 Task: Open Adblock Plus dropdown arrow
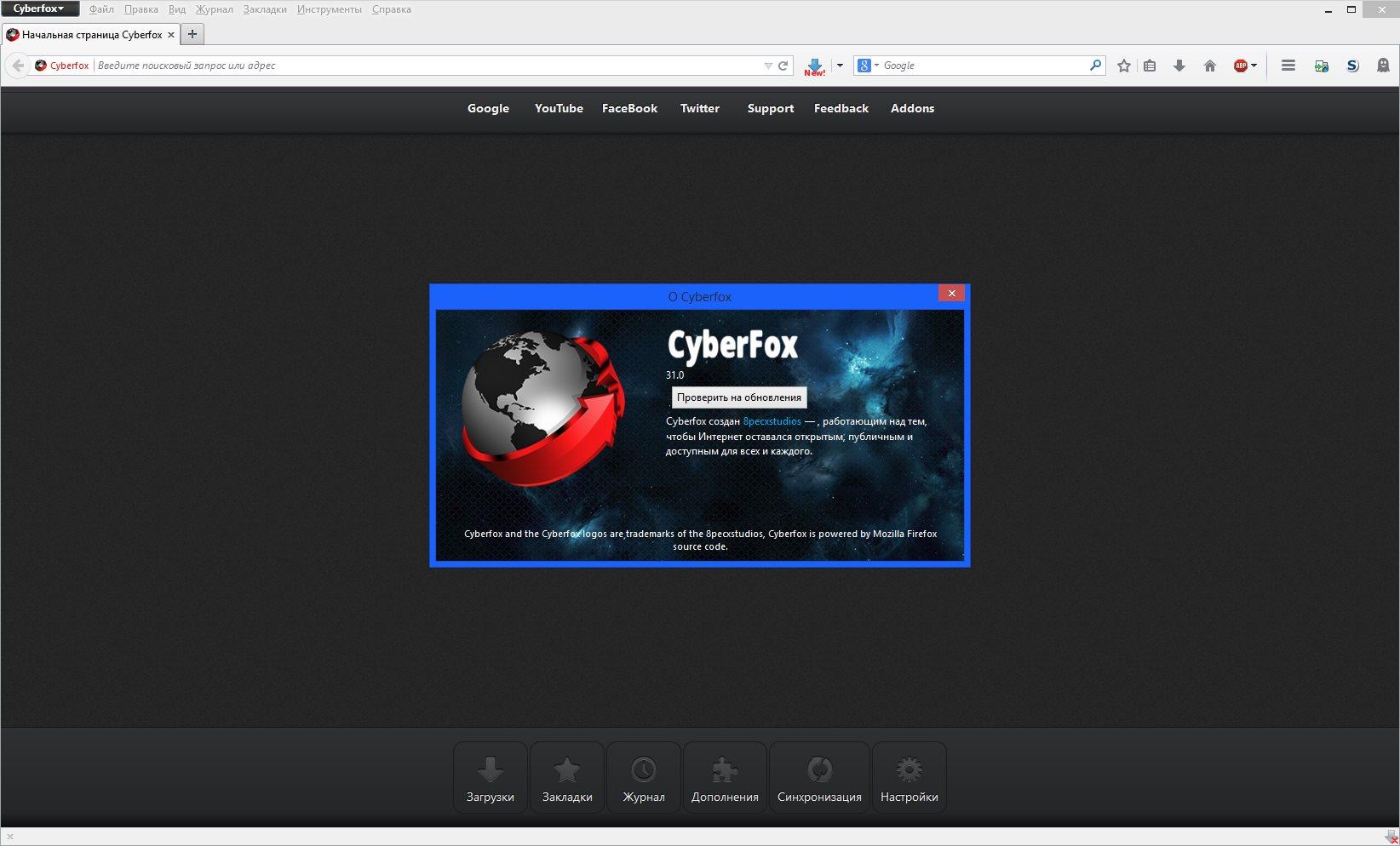(1254, 66)
